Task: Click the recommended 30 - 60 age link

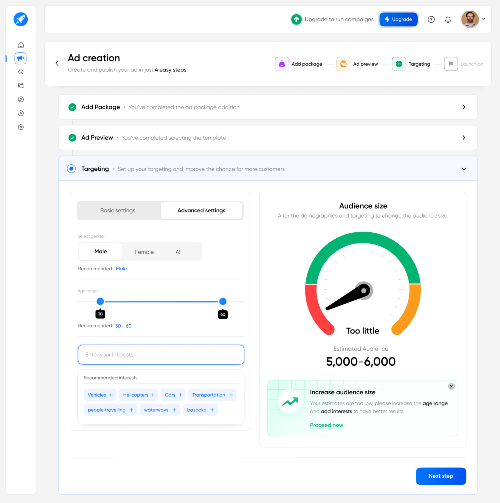Action: [x=123, y=326]
